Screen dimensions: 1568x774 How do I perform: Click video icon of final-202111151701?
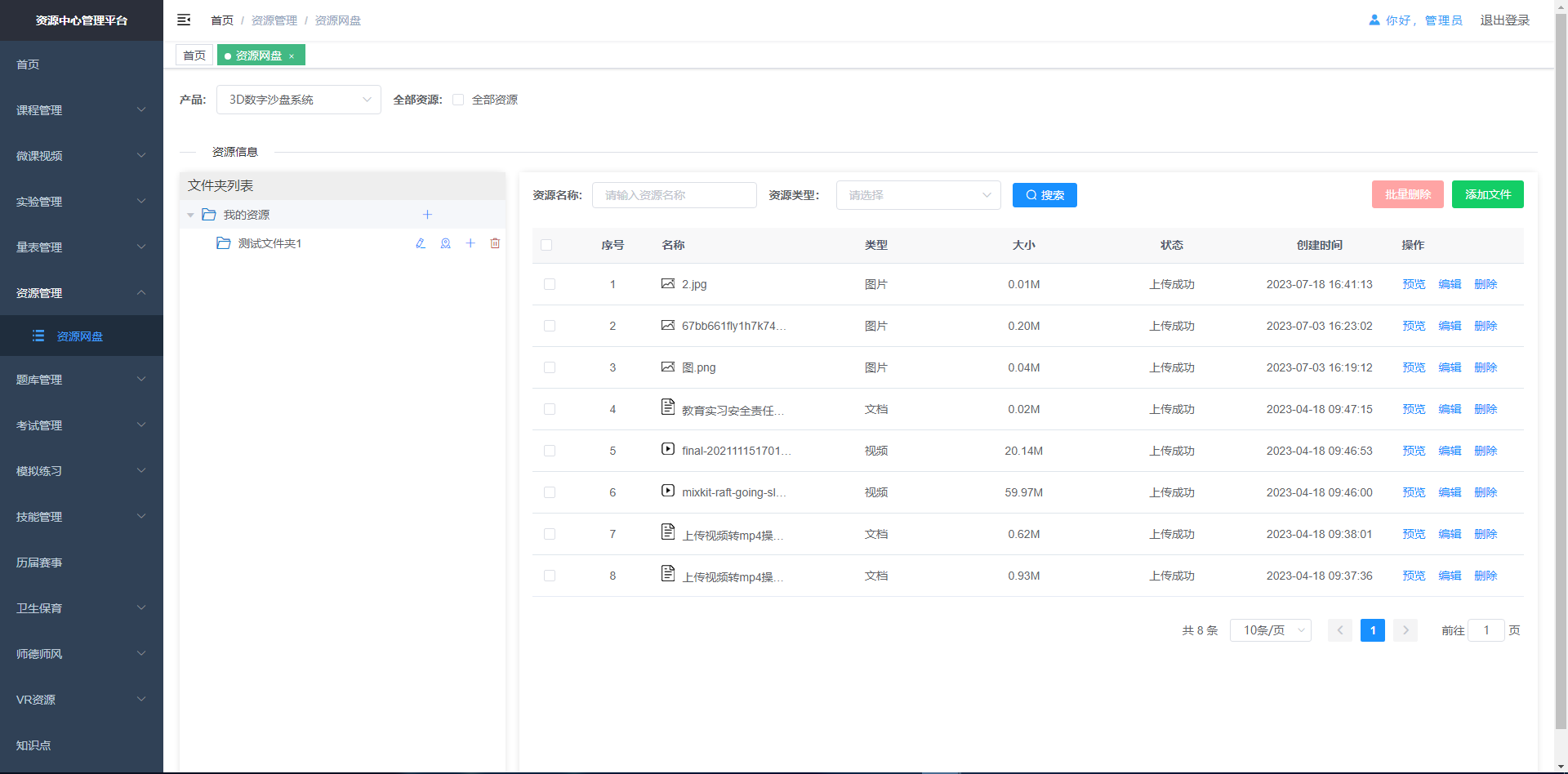[668, 449]
